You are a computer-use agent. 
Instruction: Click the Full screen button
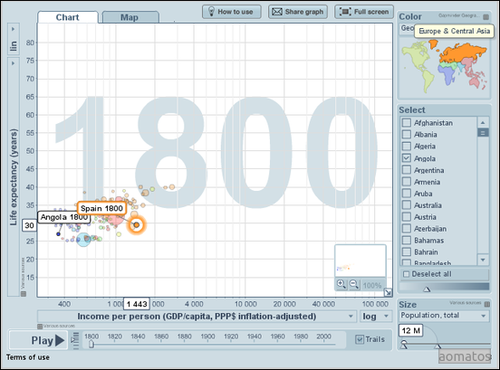click(x=364, y=12)
